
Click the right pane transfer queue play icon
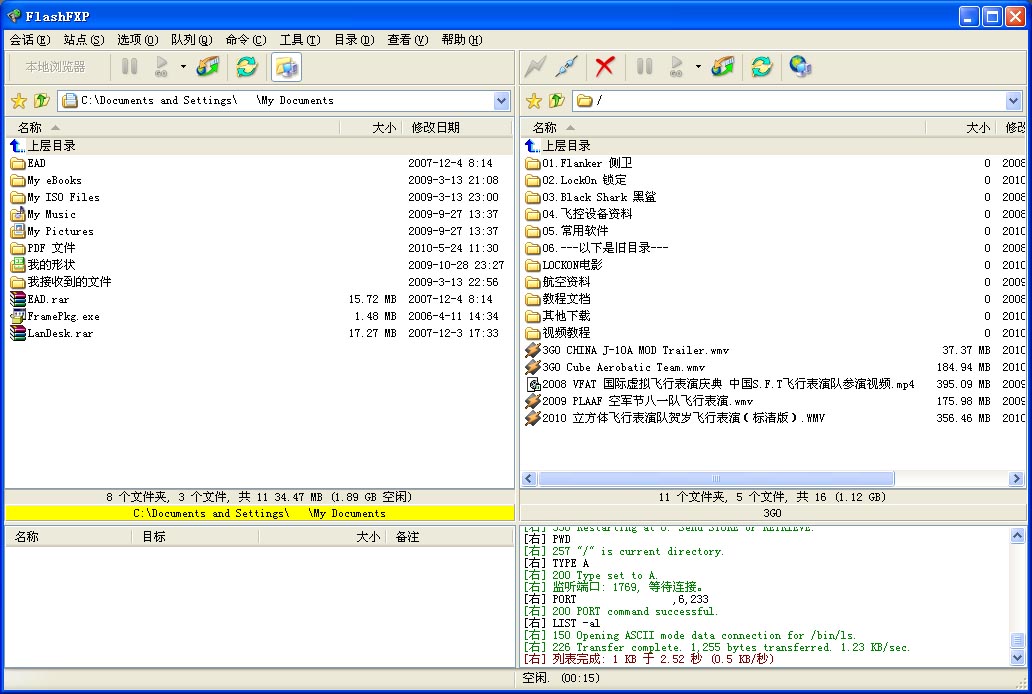676,67
